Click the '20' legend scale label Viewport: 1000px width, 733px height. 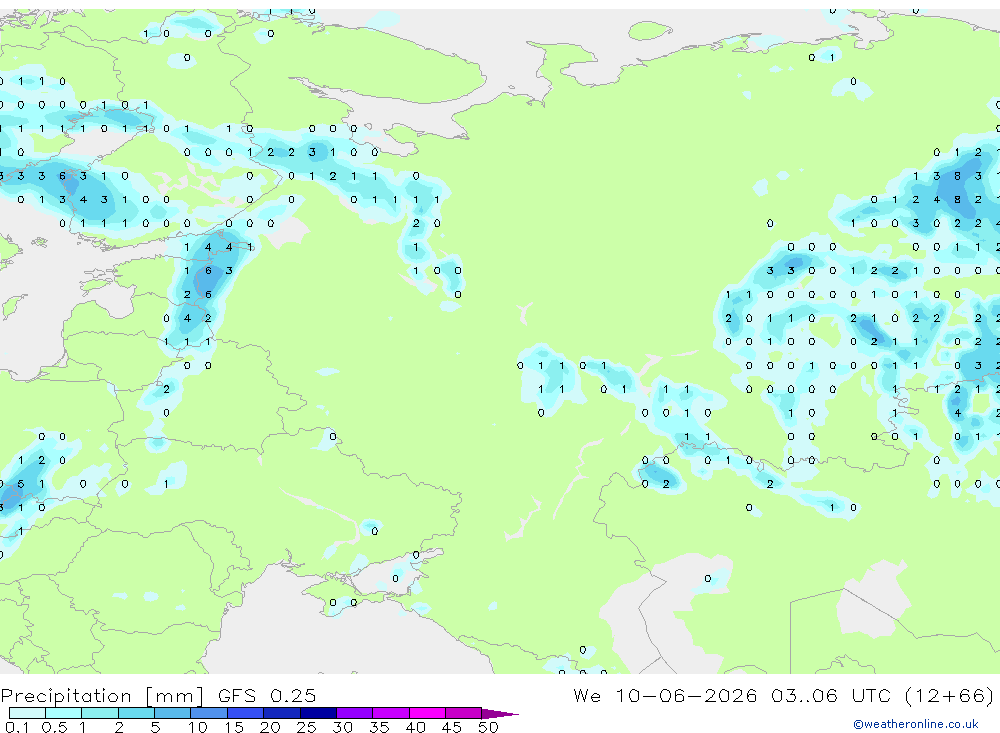(270, 727)
